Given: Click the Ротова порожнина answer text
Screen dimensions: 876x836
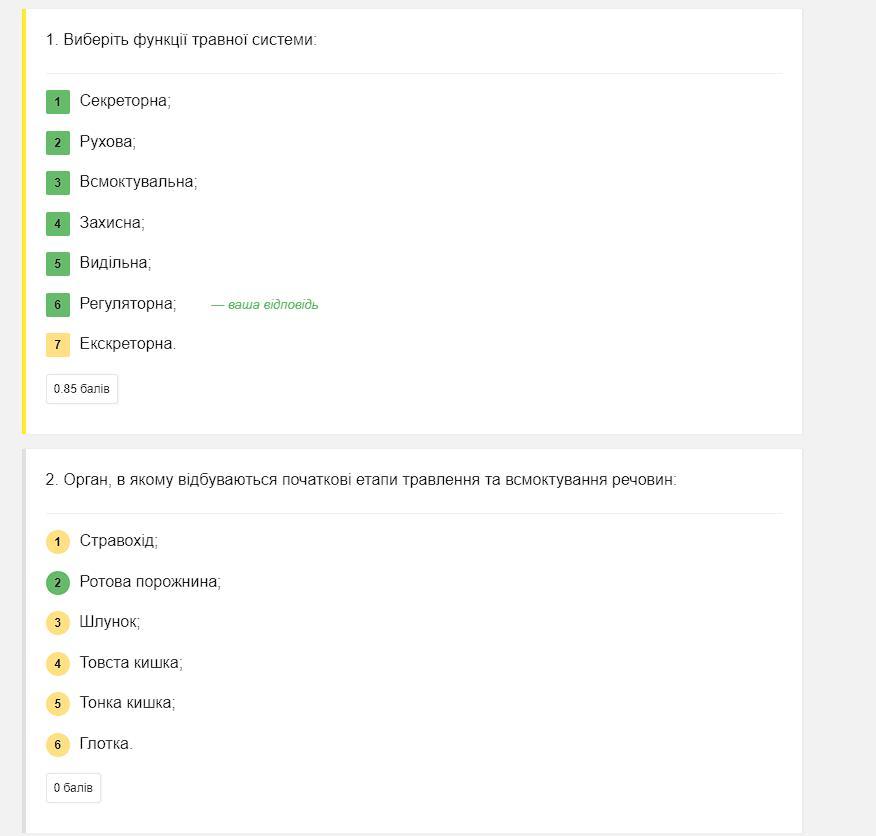Looking at the screenshot, I should point(150,582).
